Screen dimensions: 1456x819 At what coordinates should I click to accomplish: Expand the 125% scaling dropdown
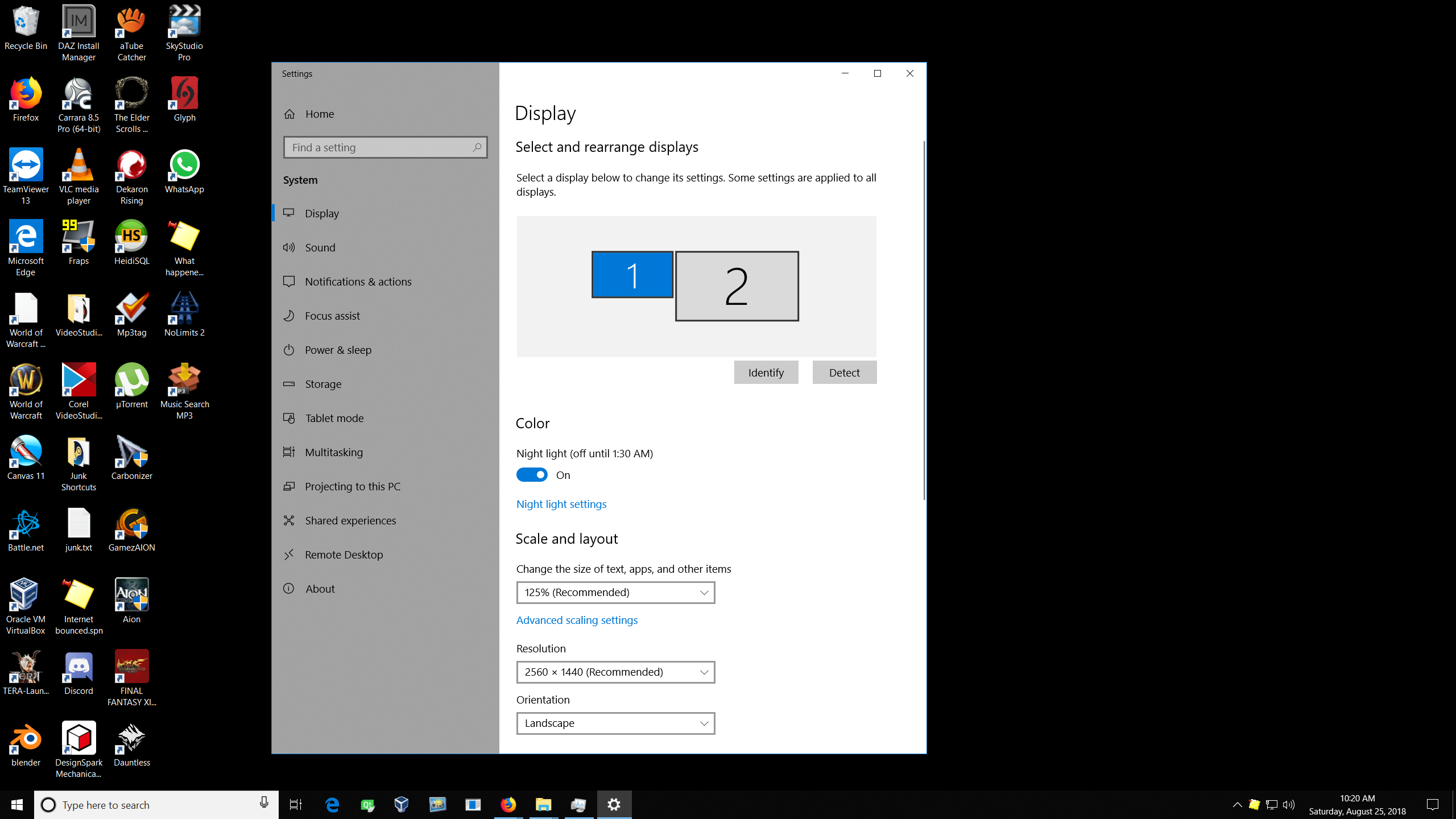click(615, 593)
